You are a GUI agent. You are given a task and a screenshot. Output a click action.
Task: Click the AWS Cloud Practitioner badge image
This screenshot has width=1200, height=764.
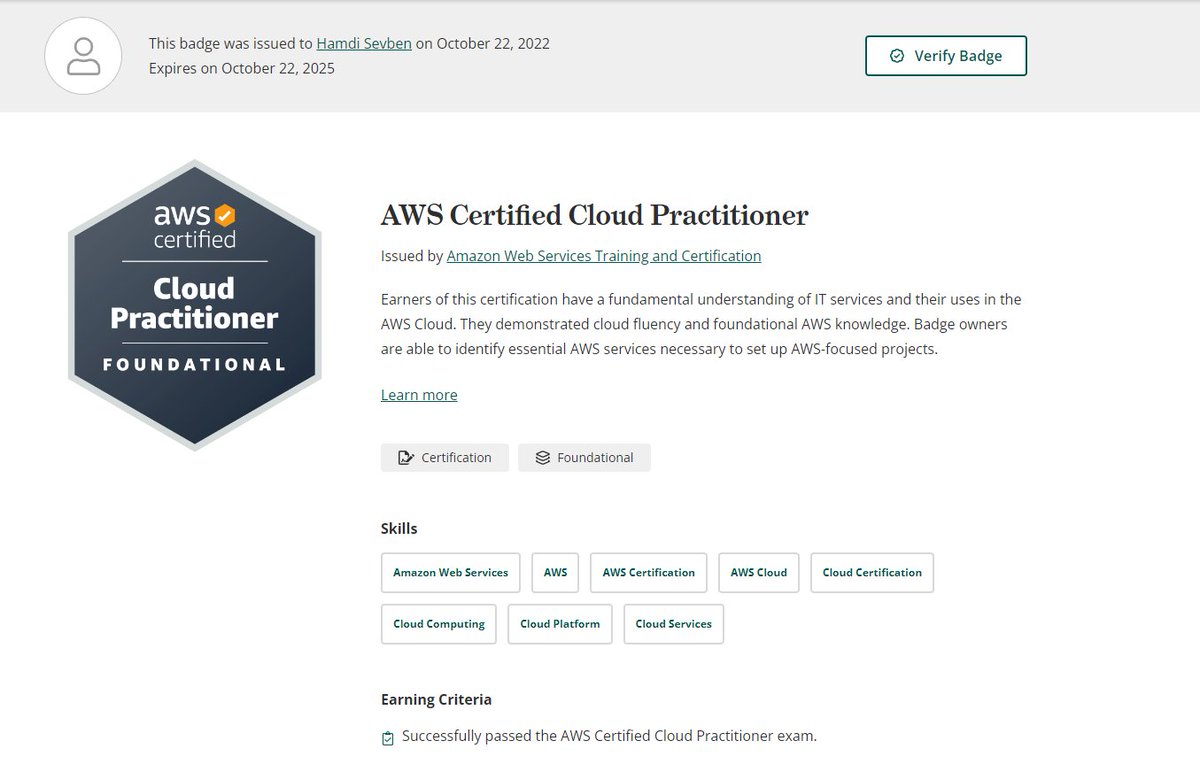tap(194, 305)
